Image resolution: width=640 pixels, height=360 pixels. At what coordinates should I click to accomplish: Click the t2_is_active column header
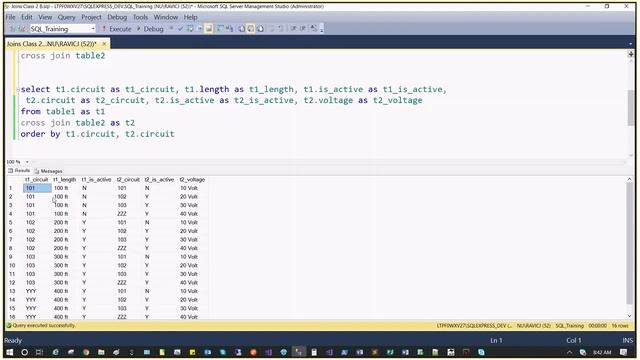(159, 180)
